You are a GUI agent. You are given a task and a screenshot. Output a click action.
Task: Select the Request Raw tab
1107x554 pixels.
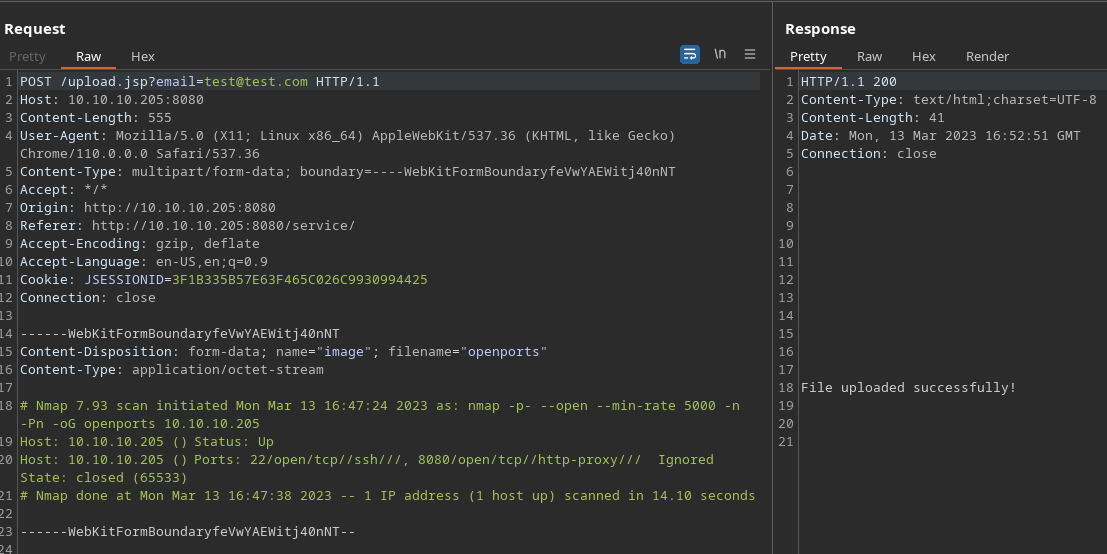pos(89,57)
